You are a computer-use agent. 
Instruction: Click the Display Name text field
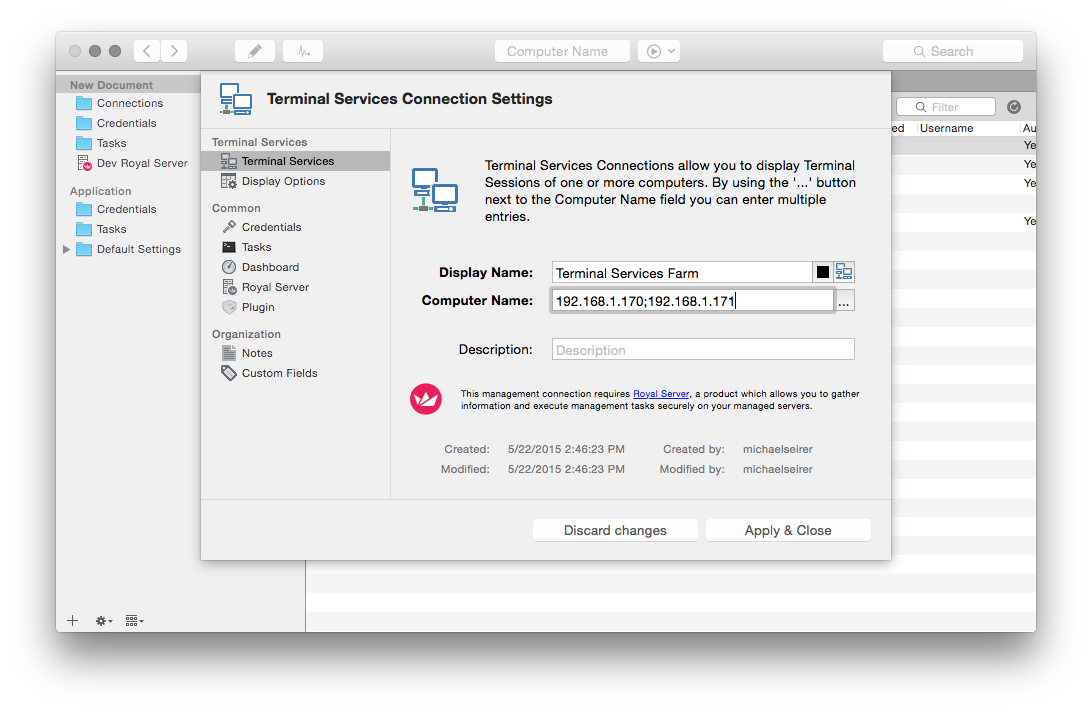tap(682, 272)
